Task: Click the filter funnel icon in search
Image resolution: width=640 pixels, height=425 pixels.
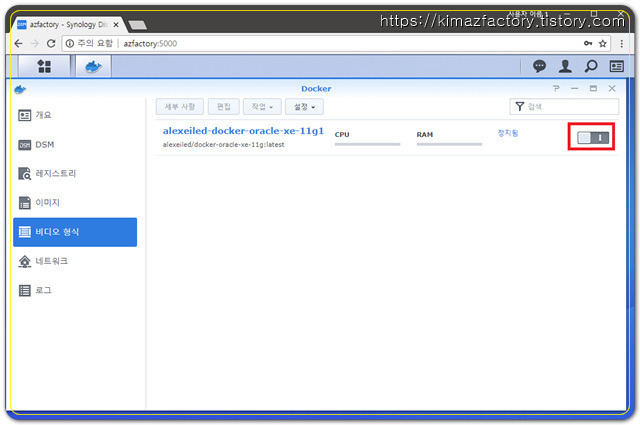Action: coord(519,107)
